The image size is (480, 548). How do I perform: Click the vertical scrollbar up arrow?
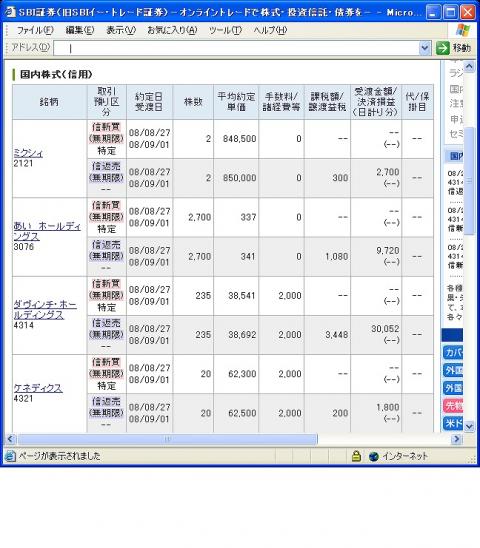pyautogui.click(x=469, y=66)
